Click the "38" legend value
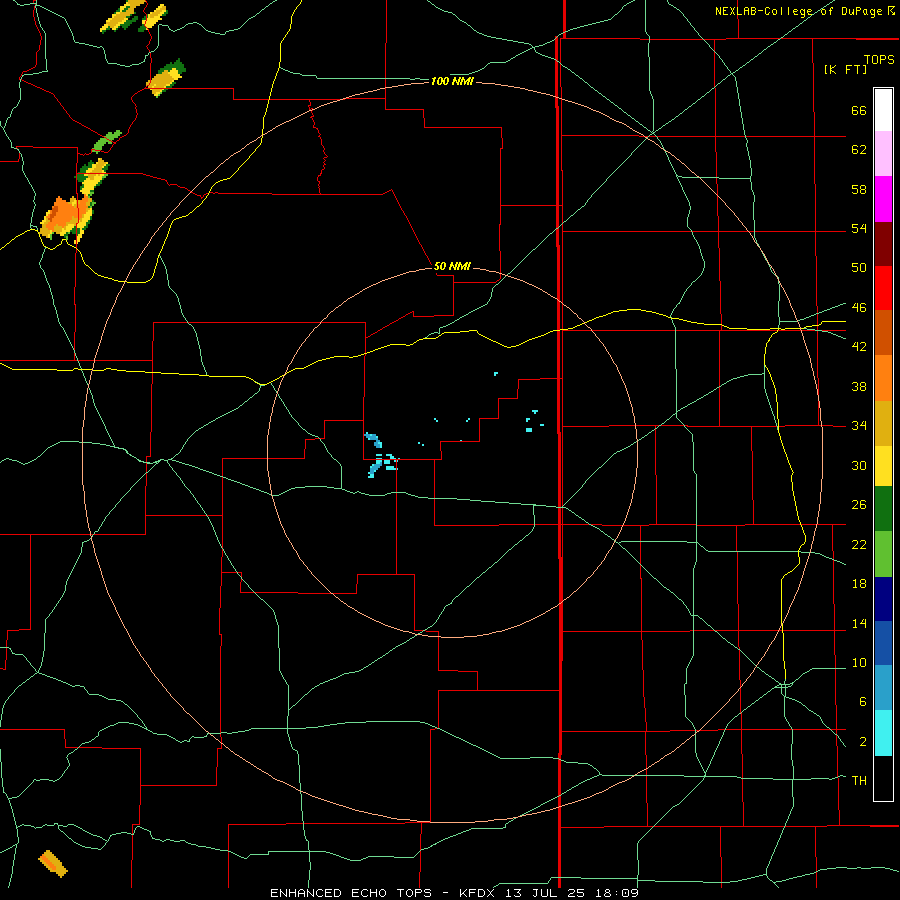The height and width of the screenshot is (900, 900). [859, 386]
